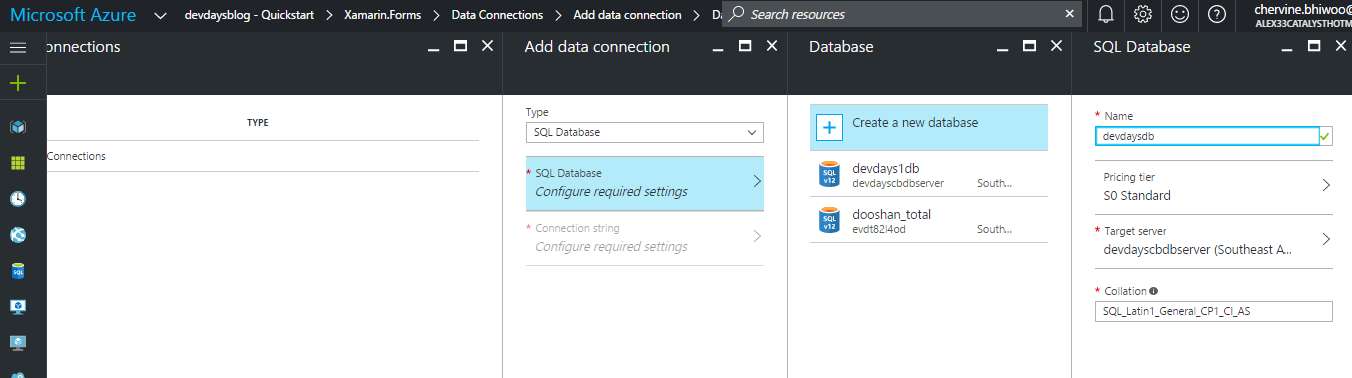Click the green plus New resource icon
1352x378 pixels.
[17, 83]
